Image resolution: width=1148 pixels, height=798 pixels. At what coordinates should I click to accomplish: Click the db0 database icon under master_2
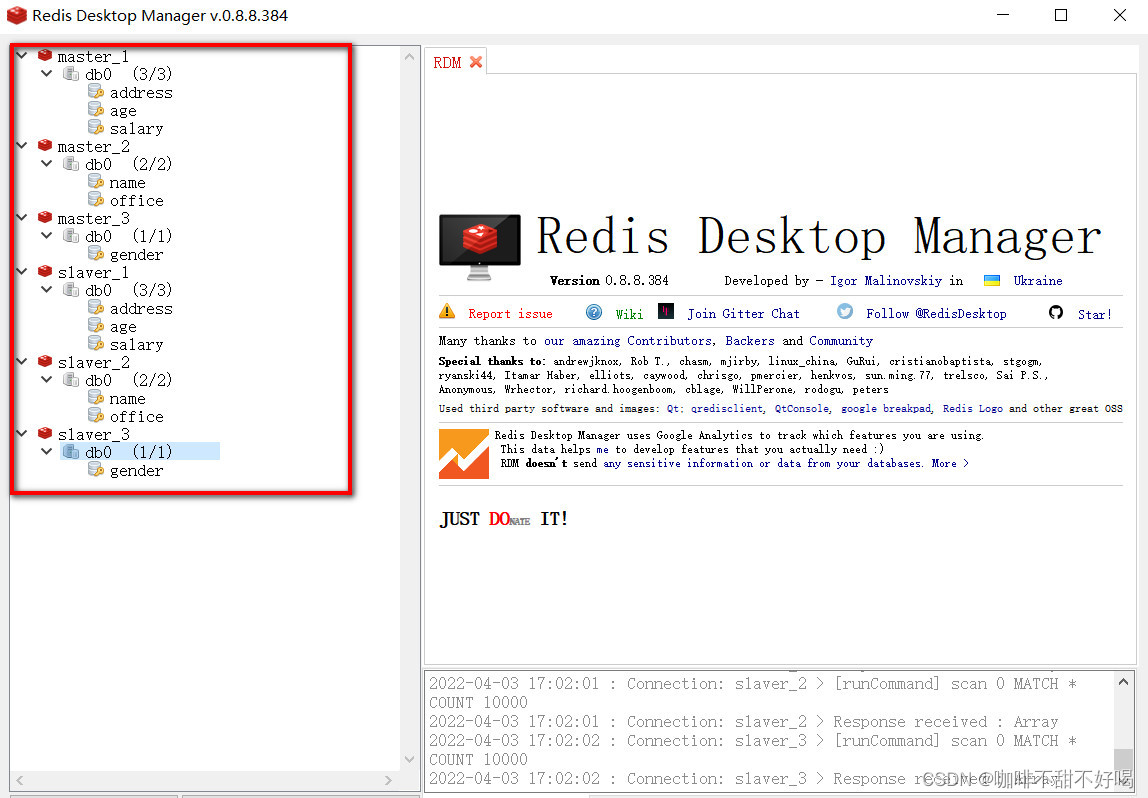coord(71,163)
